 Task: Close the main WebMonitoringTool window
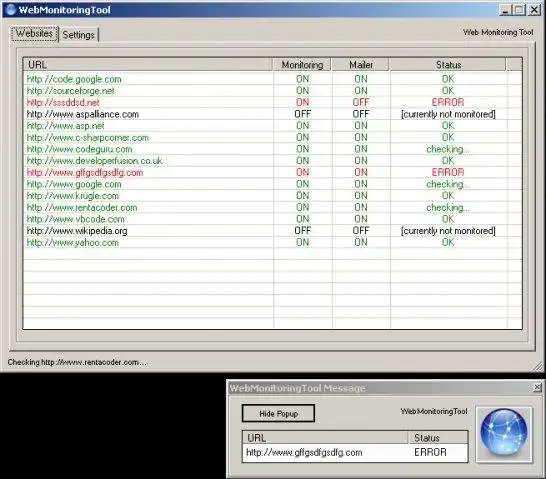[534, 10]
